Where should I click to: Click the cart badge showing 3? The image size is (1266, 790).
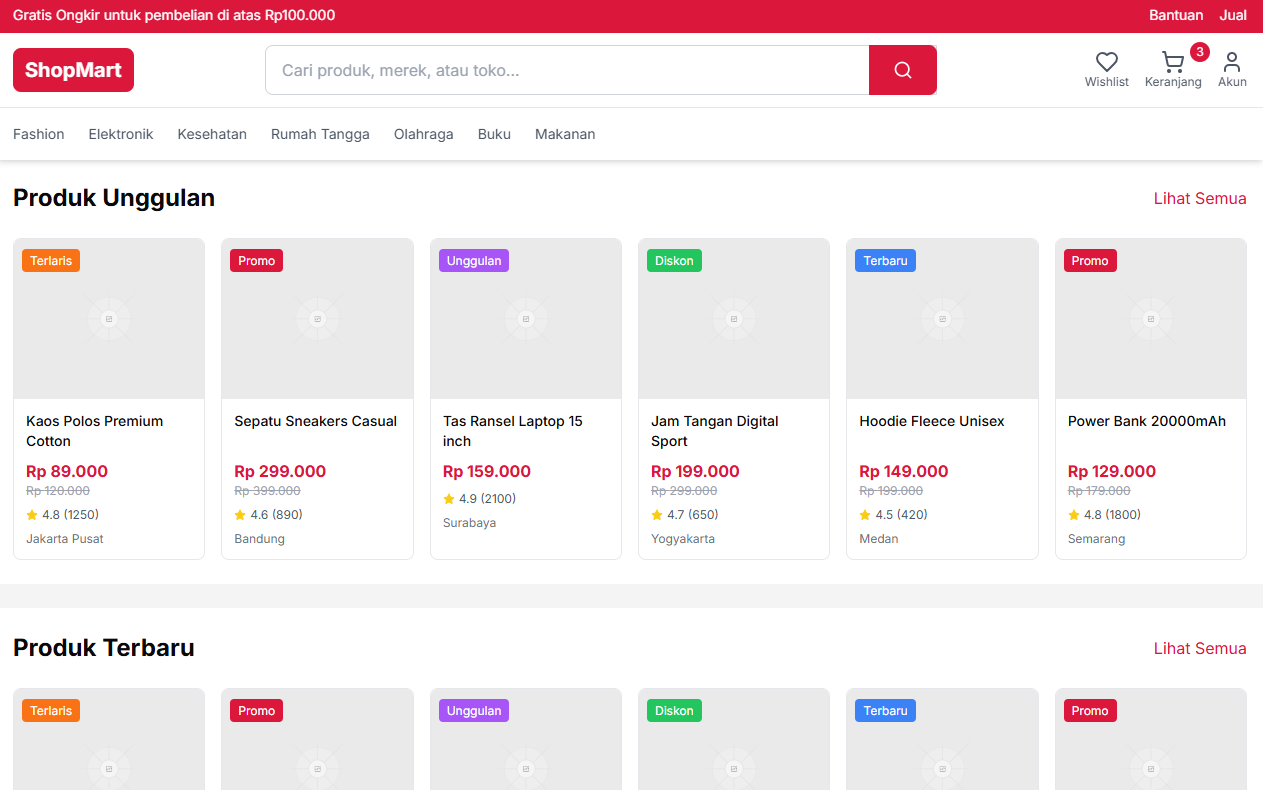pyautogui.click(x=1199, y=52)
